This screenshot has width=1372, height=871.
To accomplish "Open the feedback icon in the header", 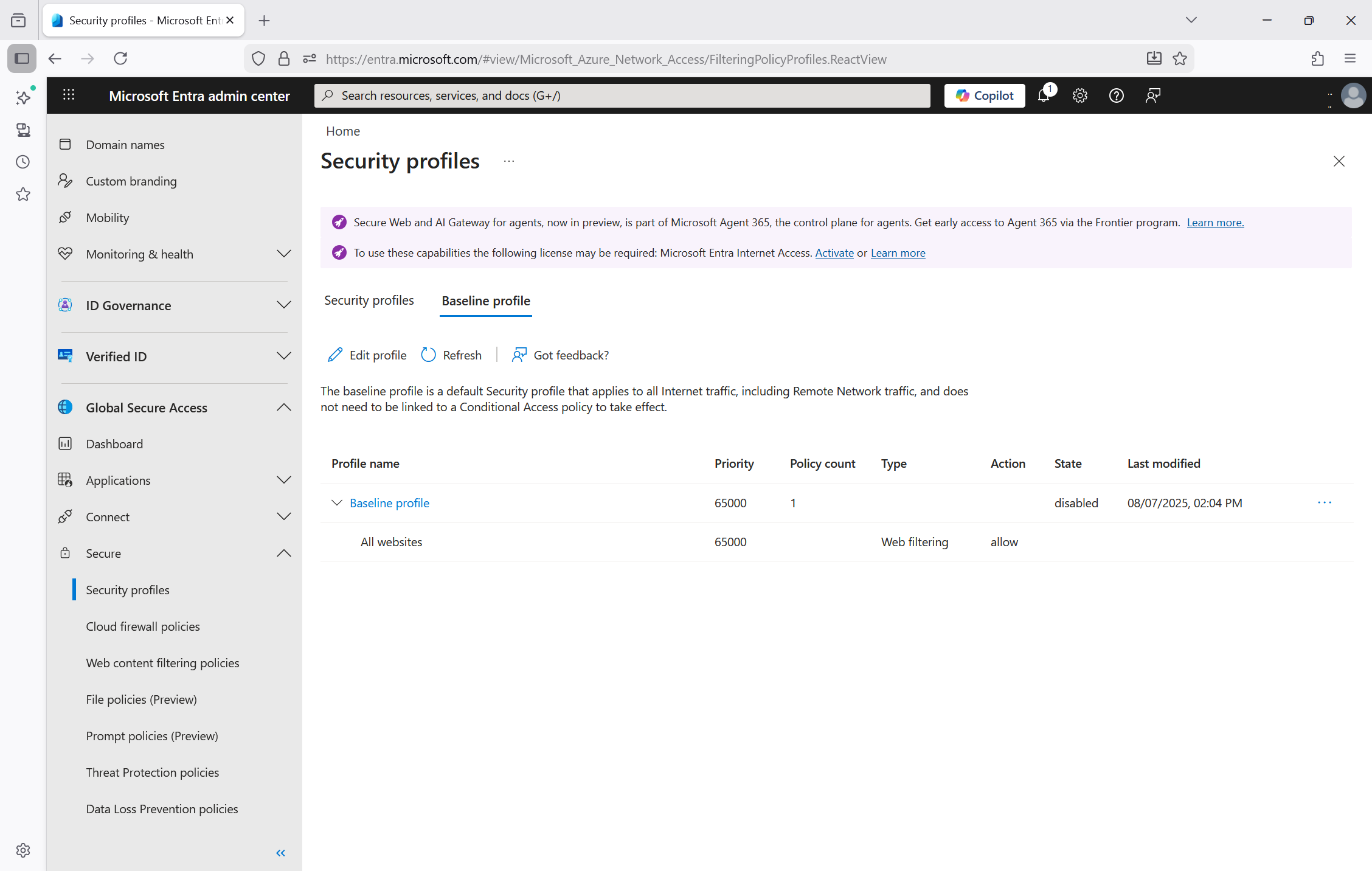I will pyautogui.click(x=1152, y=95).
